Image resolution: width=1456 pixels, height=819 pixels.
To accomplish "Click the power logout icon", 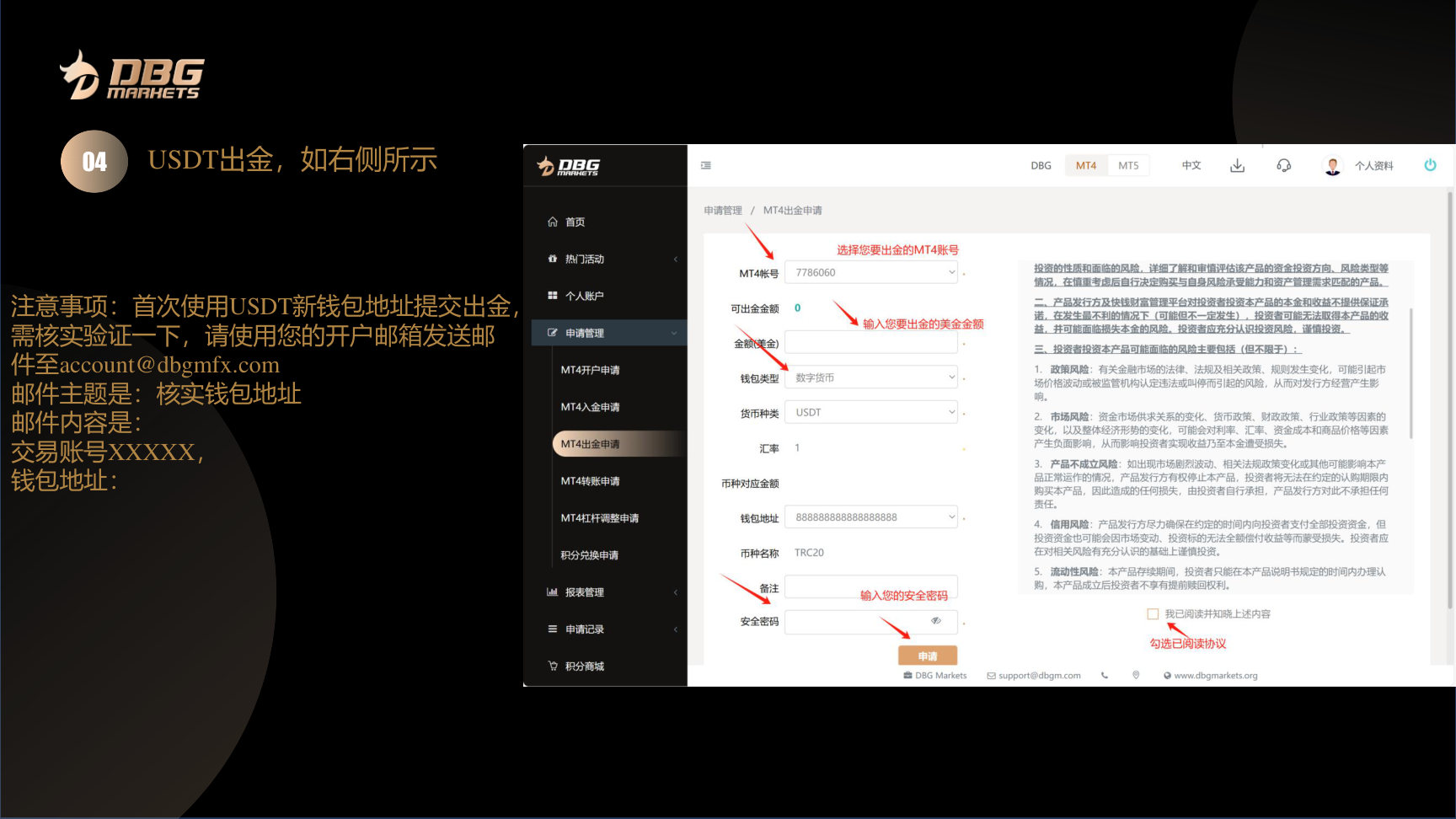I will [1430, 165].
